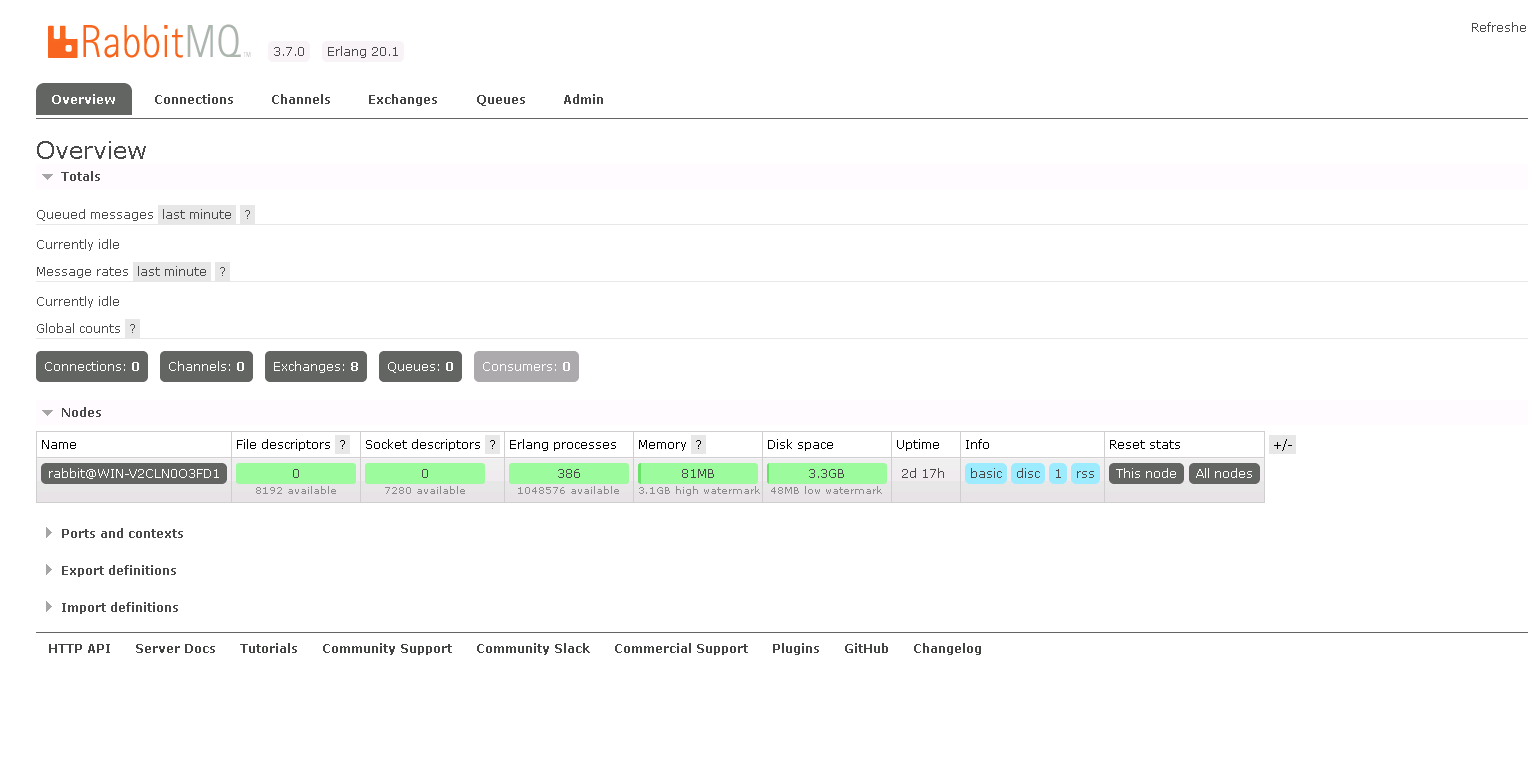
Task: Click the disc info tag
Action: tap(1028, 474)
